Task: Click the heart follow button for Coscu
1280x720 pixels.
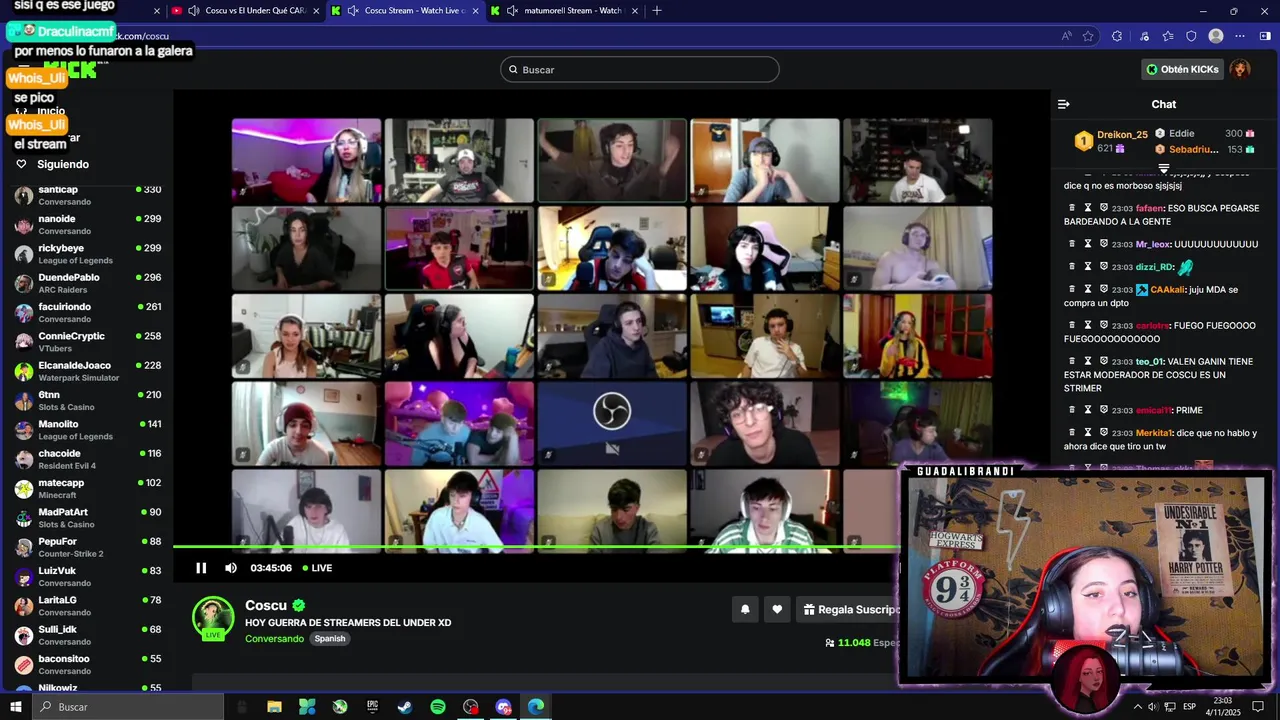Action: (x=777, y=609)
